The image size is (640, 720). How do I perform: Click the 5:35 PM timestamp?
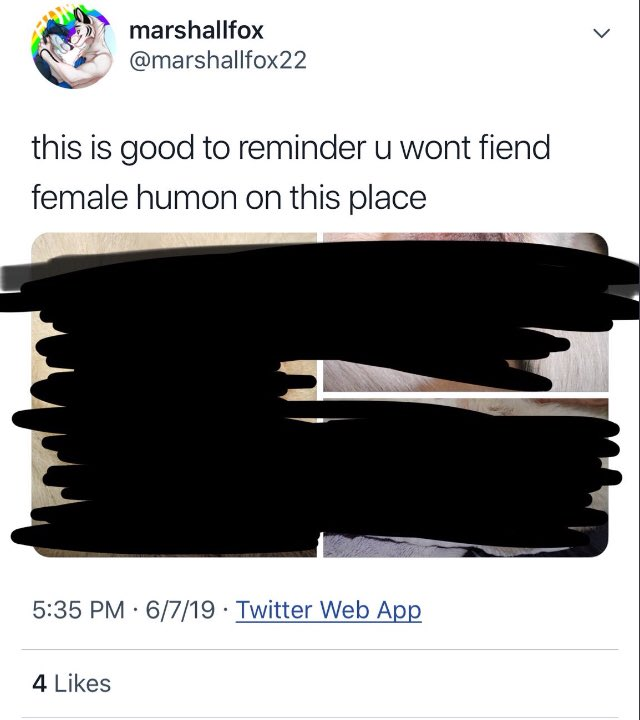pyautogui.click(x=79, y=610)
